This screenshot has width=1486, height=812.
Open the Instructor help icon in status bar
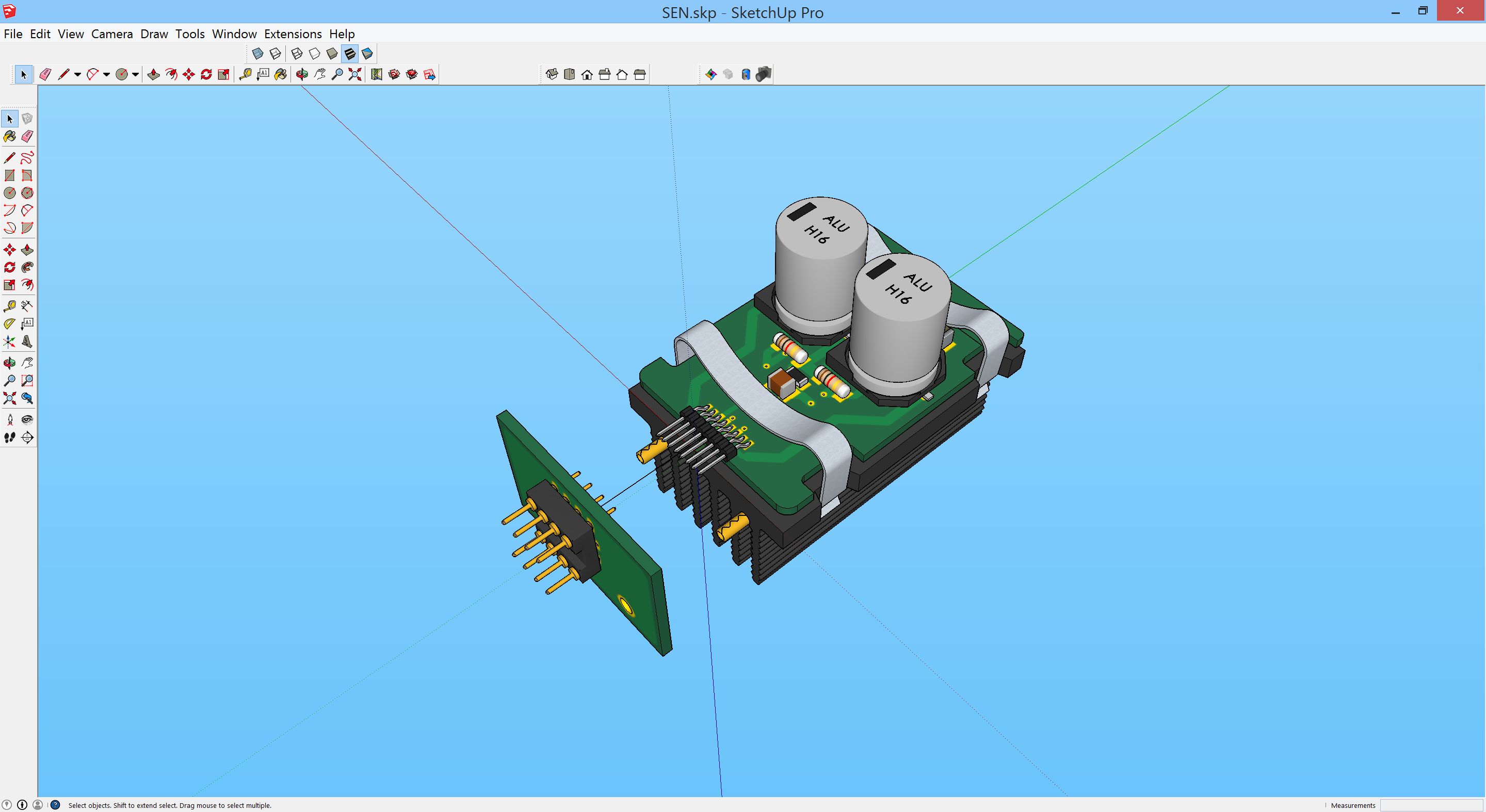55,805
